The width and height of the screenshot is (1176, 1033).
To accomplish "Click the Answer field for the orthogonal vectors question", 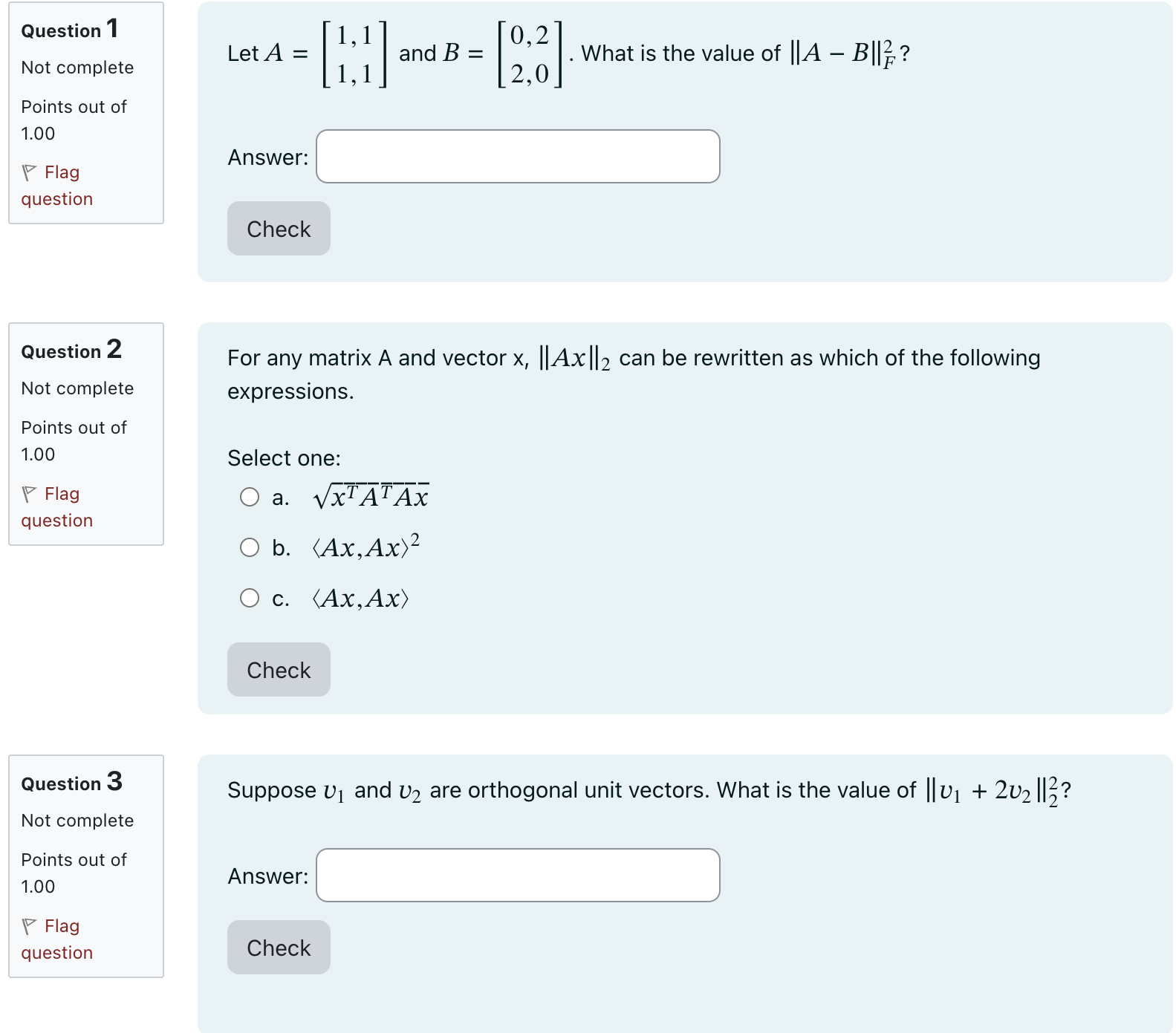I will [517, 876].
